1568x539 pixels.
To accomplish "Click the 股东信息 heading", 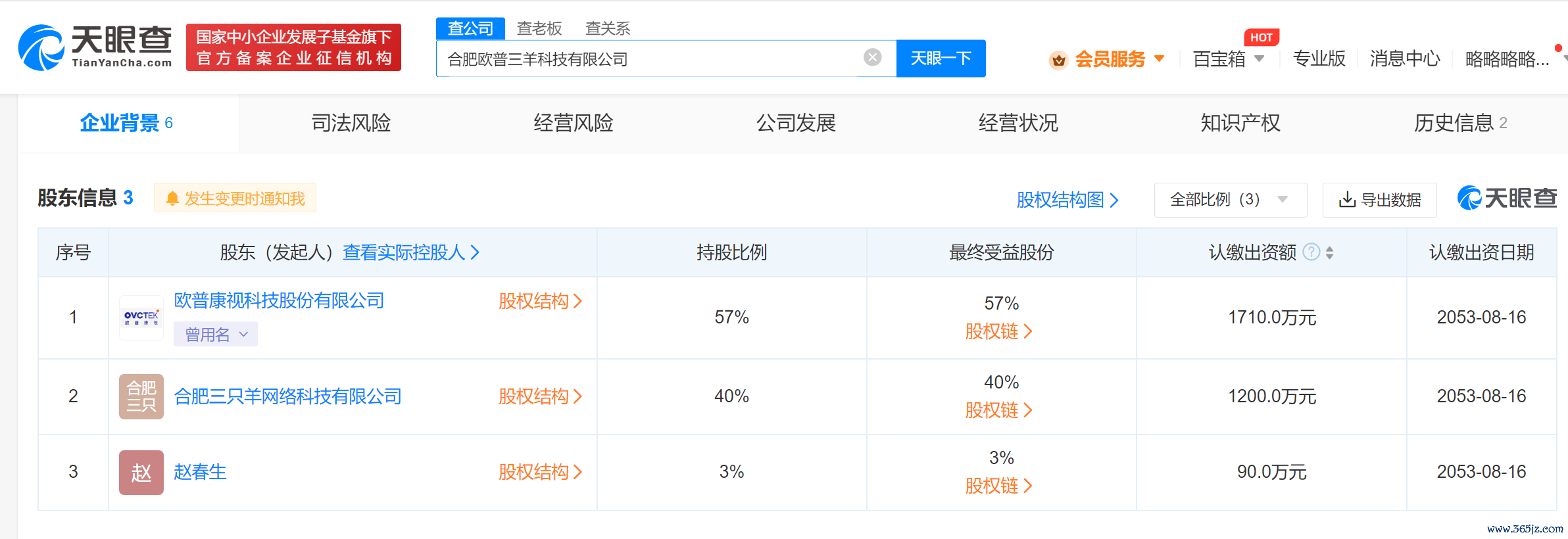I will 77,198.
